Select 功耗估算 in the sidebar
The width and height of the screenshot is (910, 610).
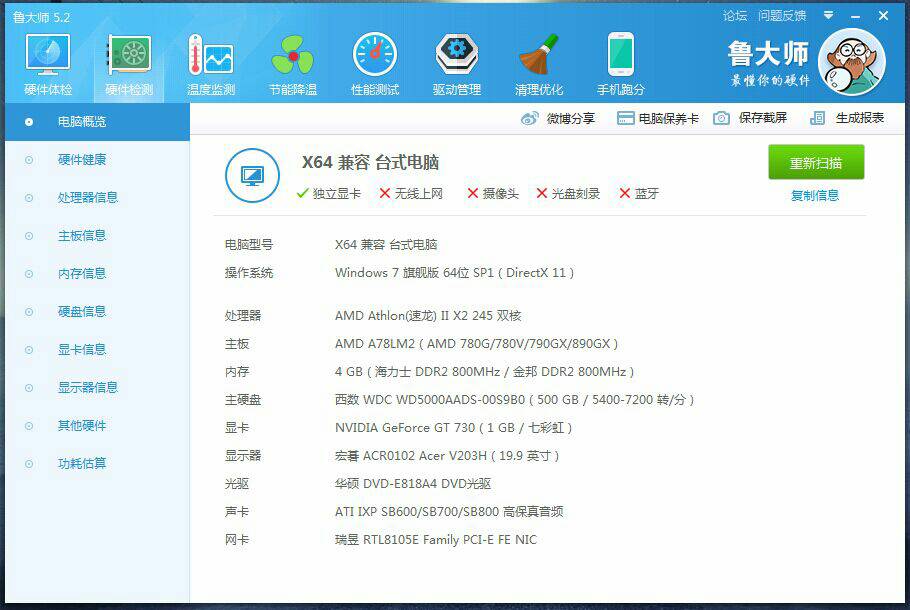click(98, 464)
